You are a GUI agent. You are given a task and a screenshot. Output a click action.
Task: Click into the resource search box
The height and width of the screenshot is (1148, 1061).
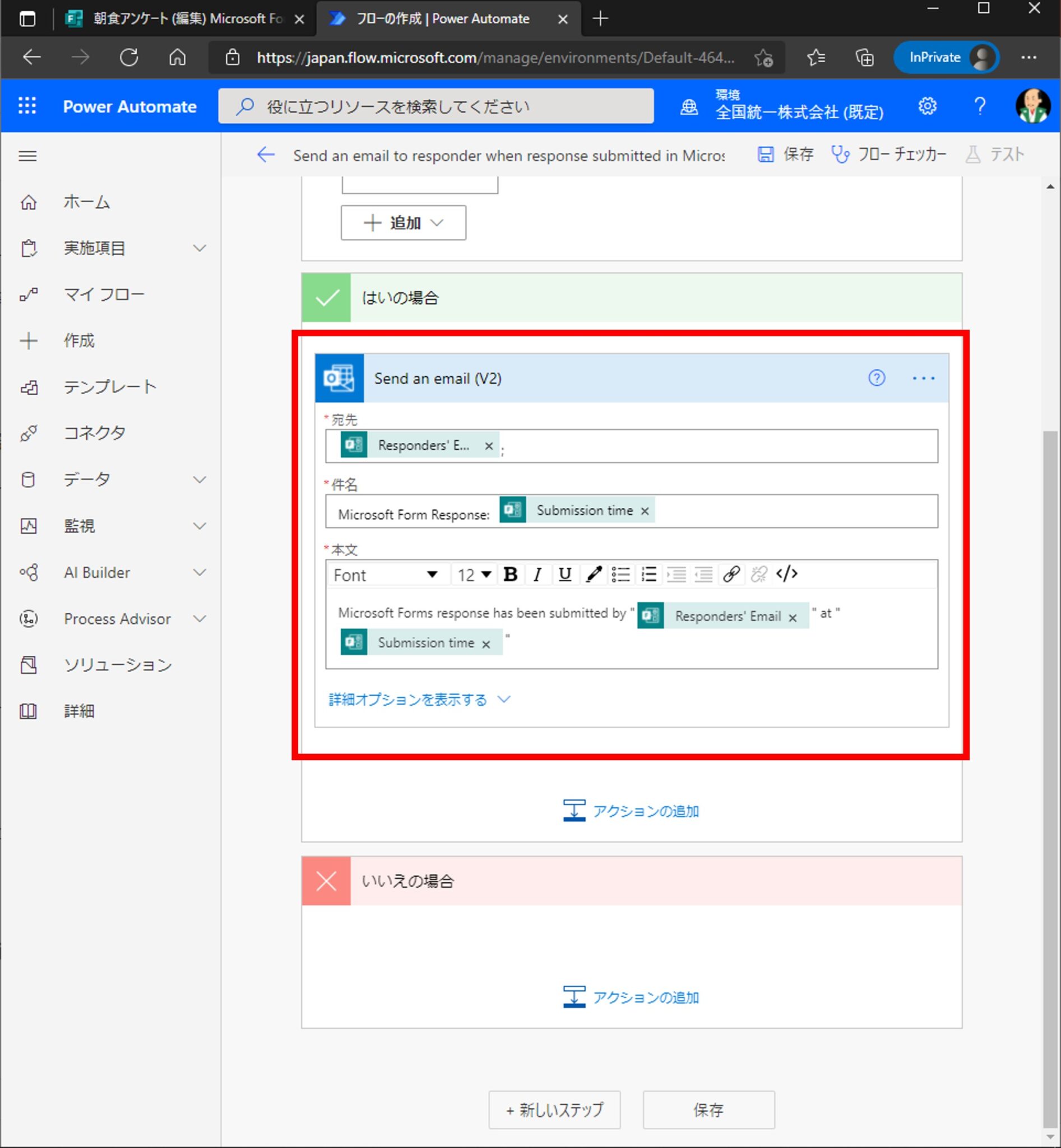point(435,107)
